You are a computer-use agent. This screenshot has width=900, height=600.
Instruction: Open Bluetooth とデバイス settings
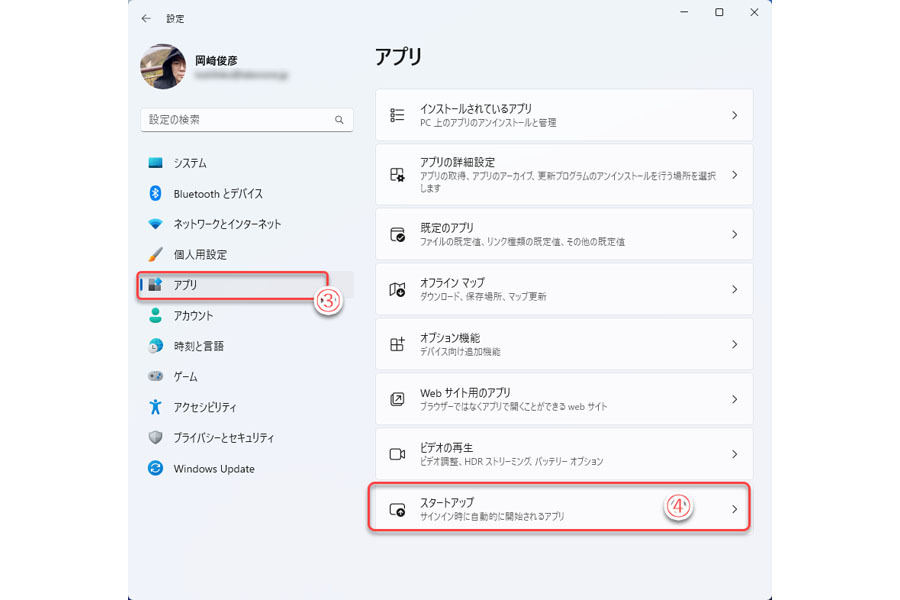218,194
